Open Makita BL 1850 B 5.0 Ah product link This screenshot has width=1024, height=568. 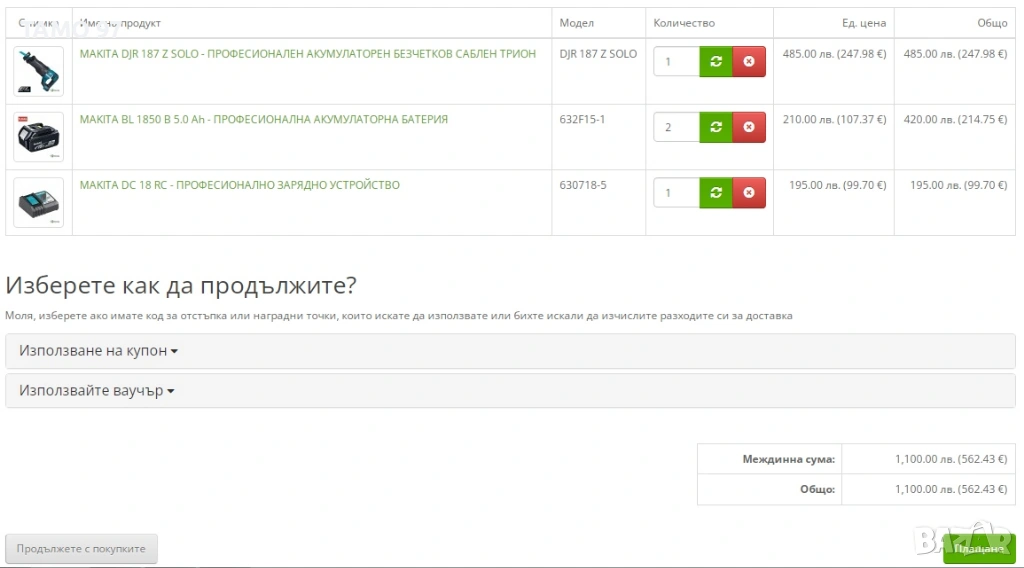(x=263, y=119)
